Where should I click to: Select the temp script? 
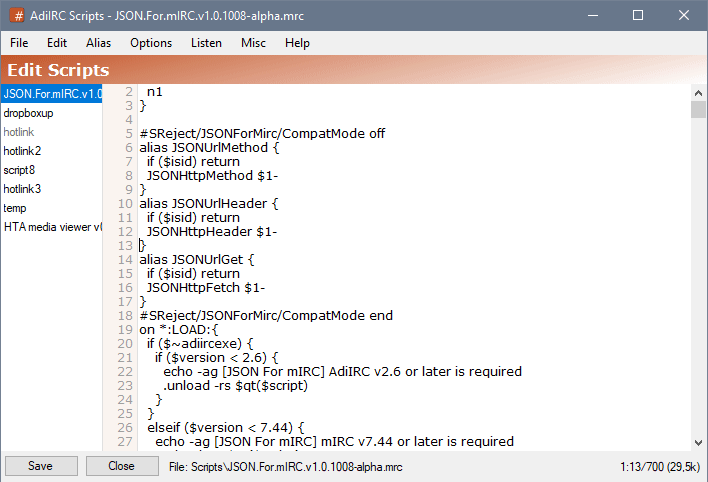pyautogui.click(x=15, y=208)
